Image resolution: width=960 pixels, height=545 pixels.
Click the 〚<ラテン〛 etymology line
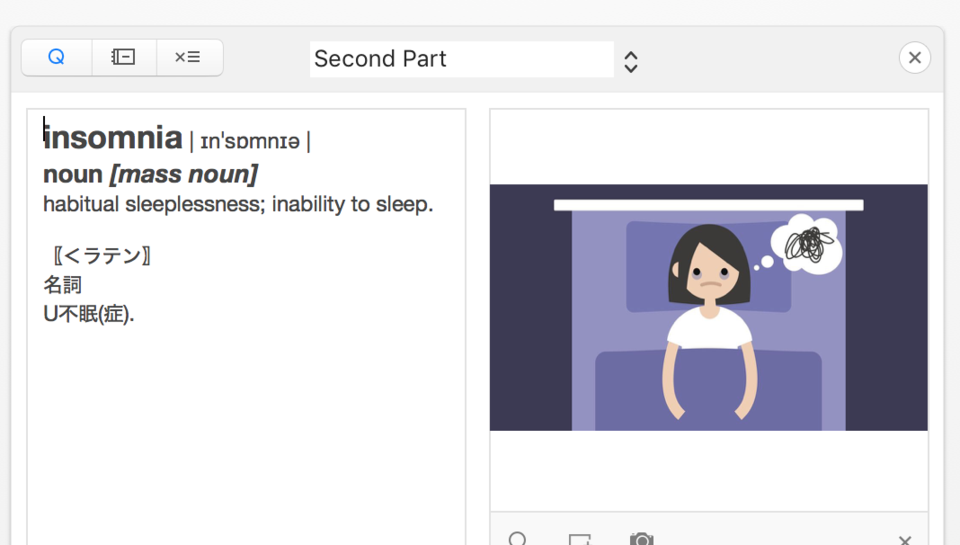click(x=102, y=255)
